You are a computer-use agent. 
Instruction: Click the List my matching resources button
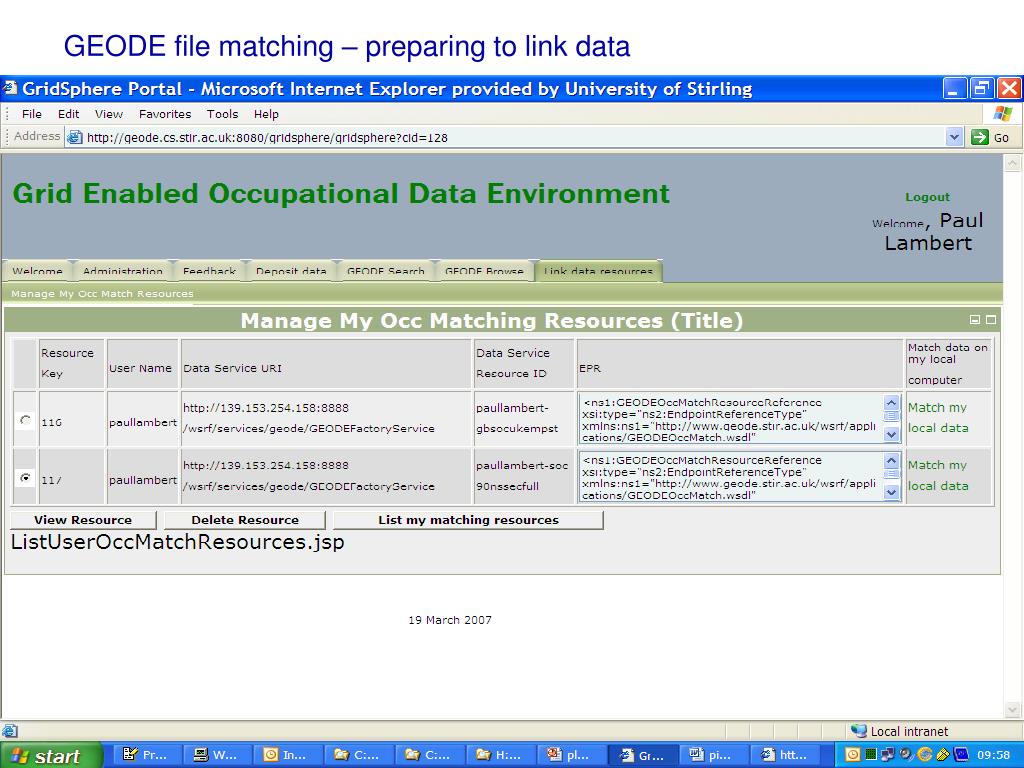click(x=468, y=520)
